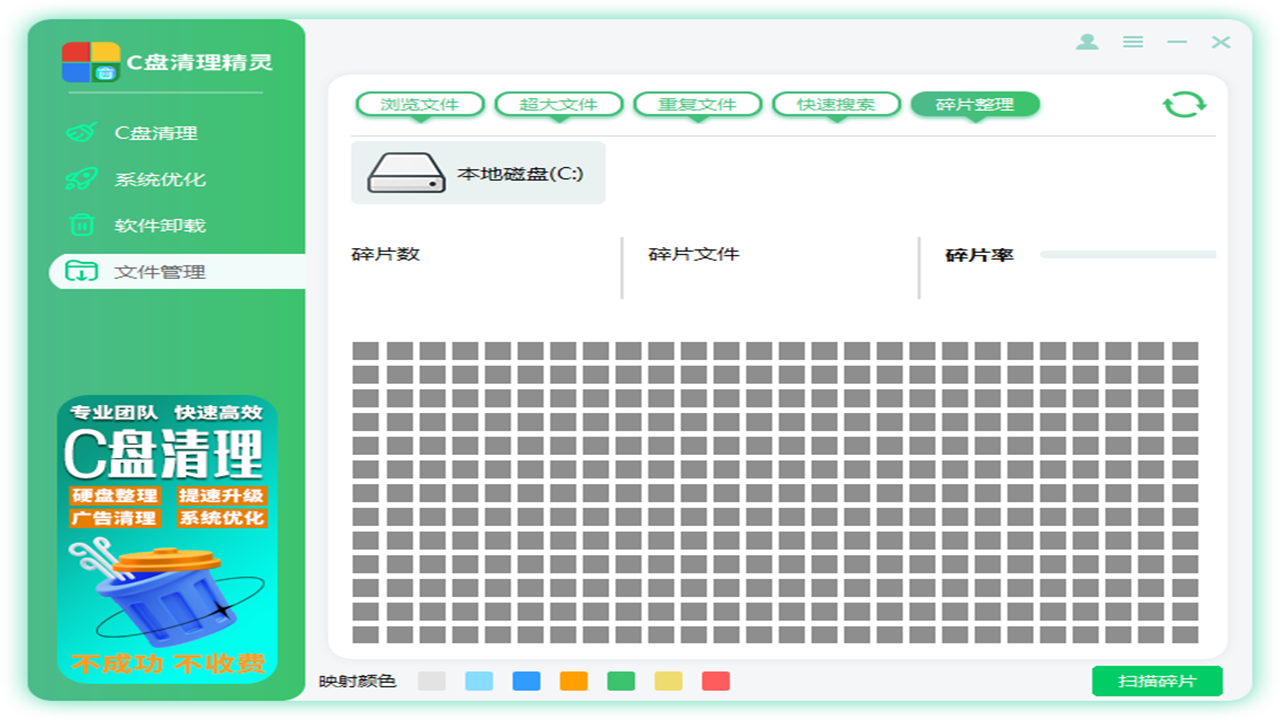The width and height of the screenshot is (1280, 720).
Task: Open the 浏览文件 tab
Action: (x=420, y=103)
